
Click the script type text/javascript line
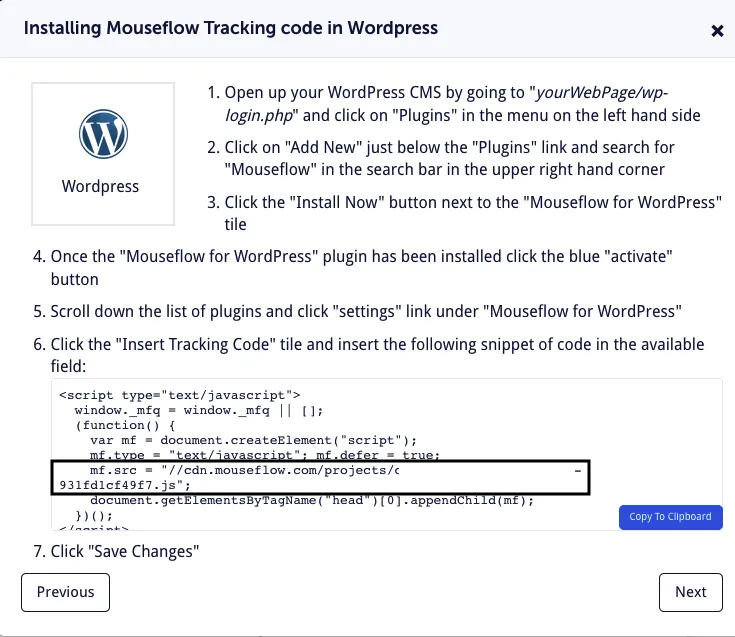pyautogui.click(x=180, y=395)
